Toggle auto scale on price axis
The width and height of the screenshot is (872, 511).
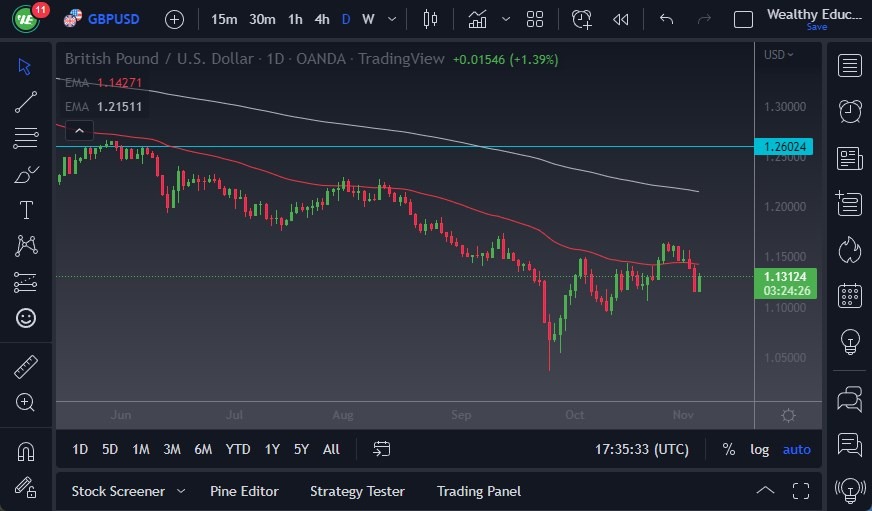797,449
